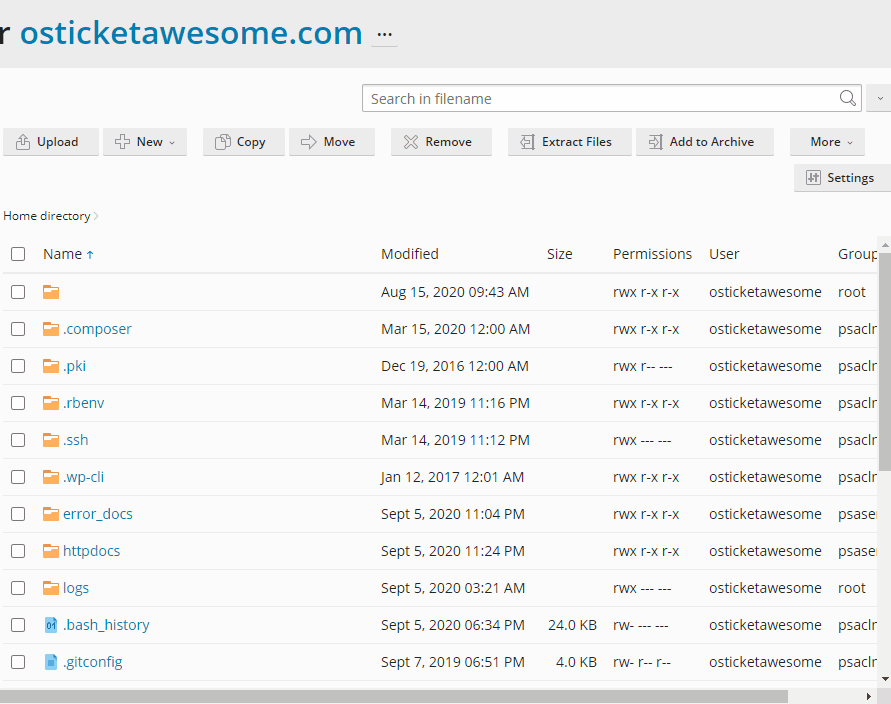Sort by the Size column

pyautogui.click(x=559, y=254)
